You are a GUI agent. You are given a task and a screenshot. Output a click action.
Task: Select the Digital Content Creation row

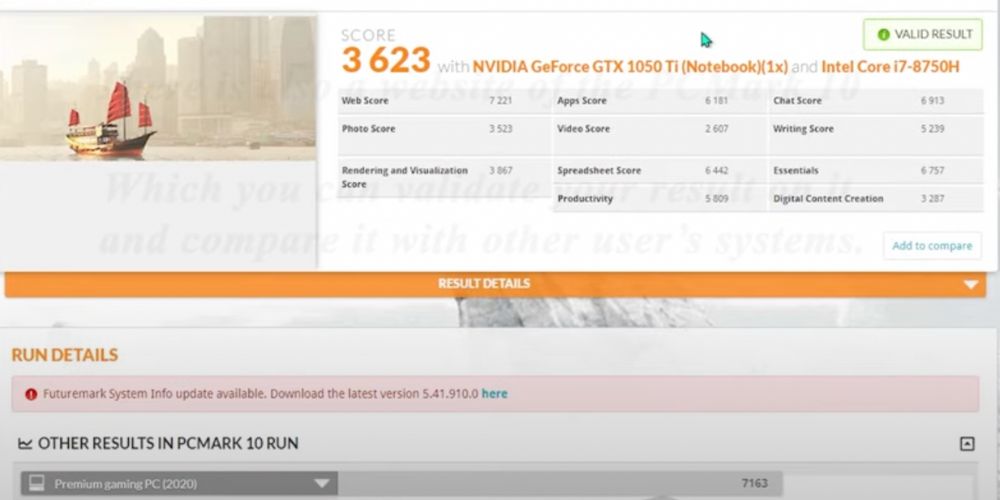click(876, 198)
